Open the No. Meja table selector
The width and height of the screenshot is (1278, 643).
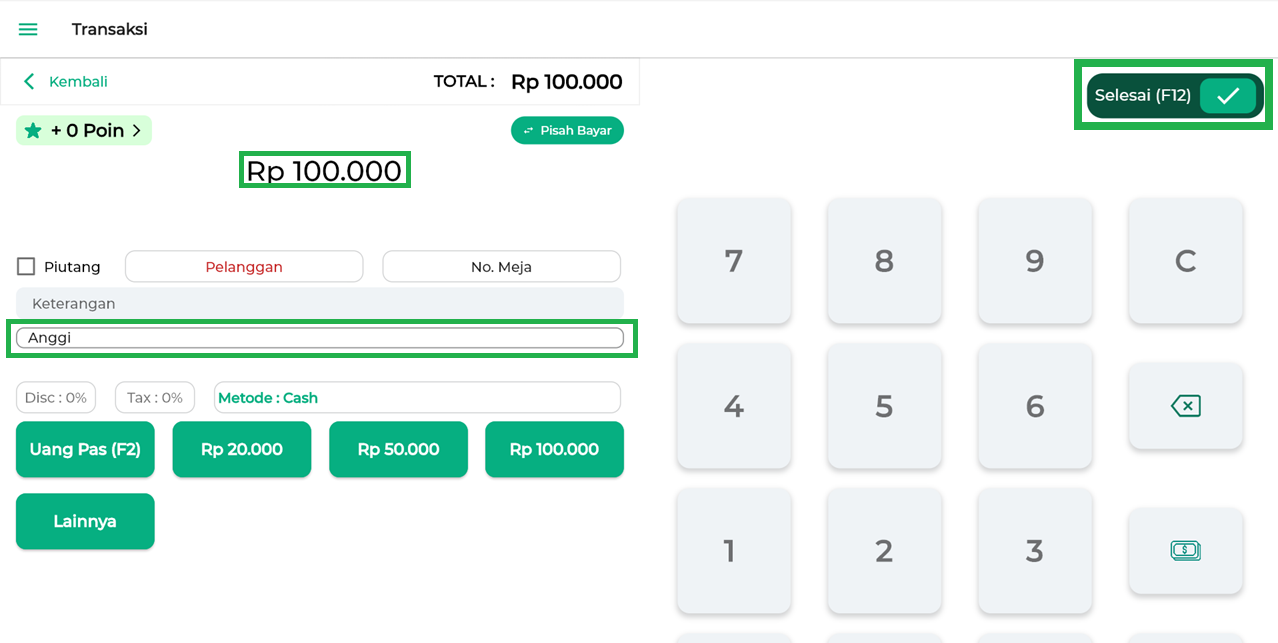pos(501,267)
